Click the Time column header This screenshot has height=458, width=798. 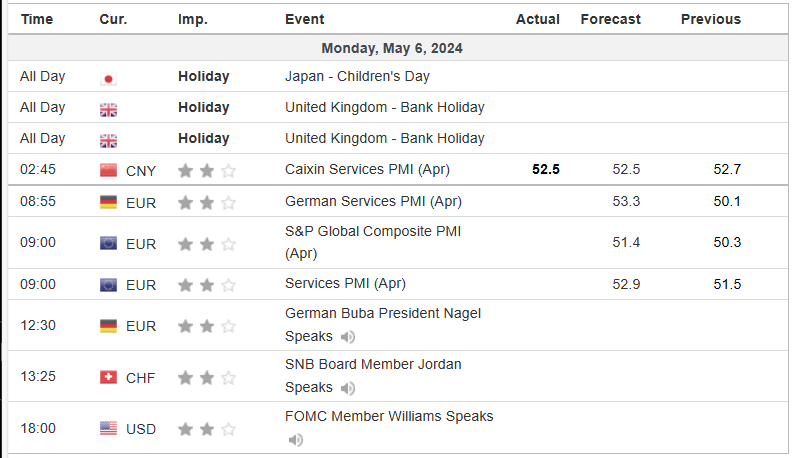[x=37, y=19]
